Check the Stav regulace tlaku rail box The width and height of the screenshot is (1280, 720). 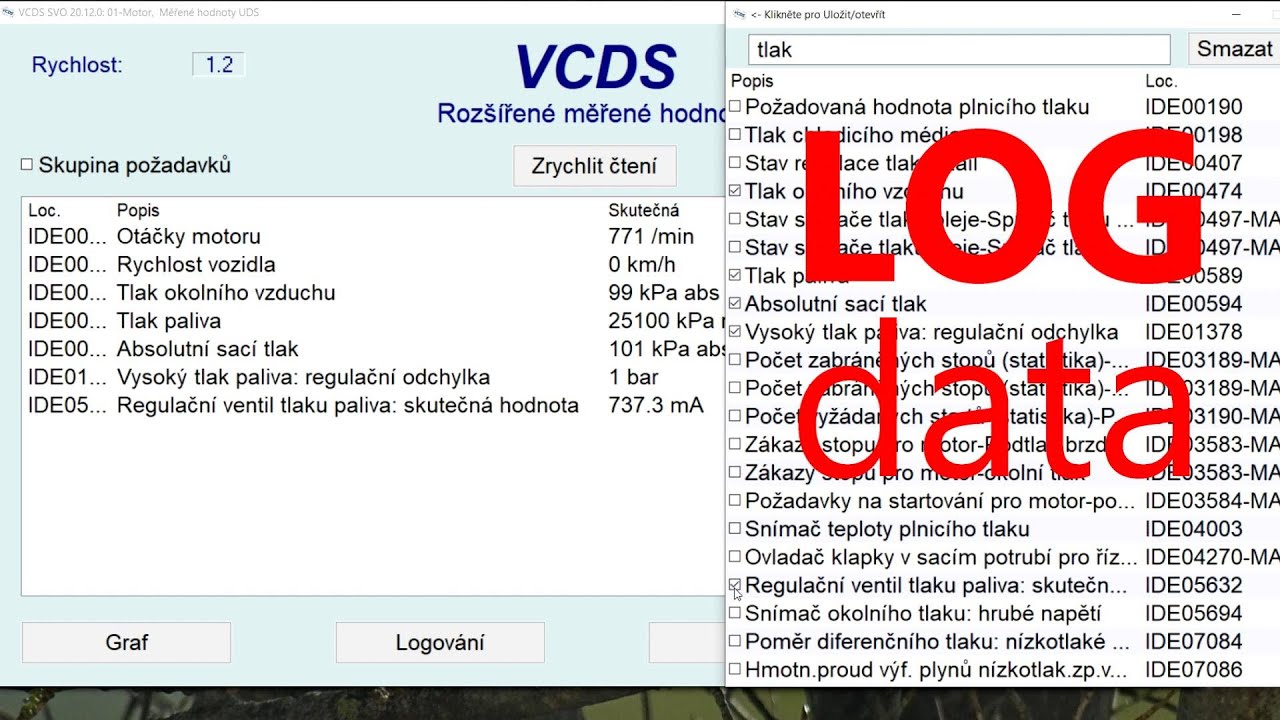tap(736, 162)
